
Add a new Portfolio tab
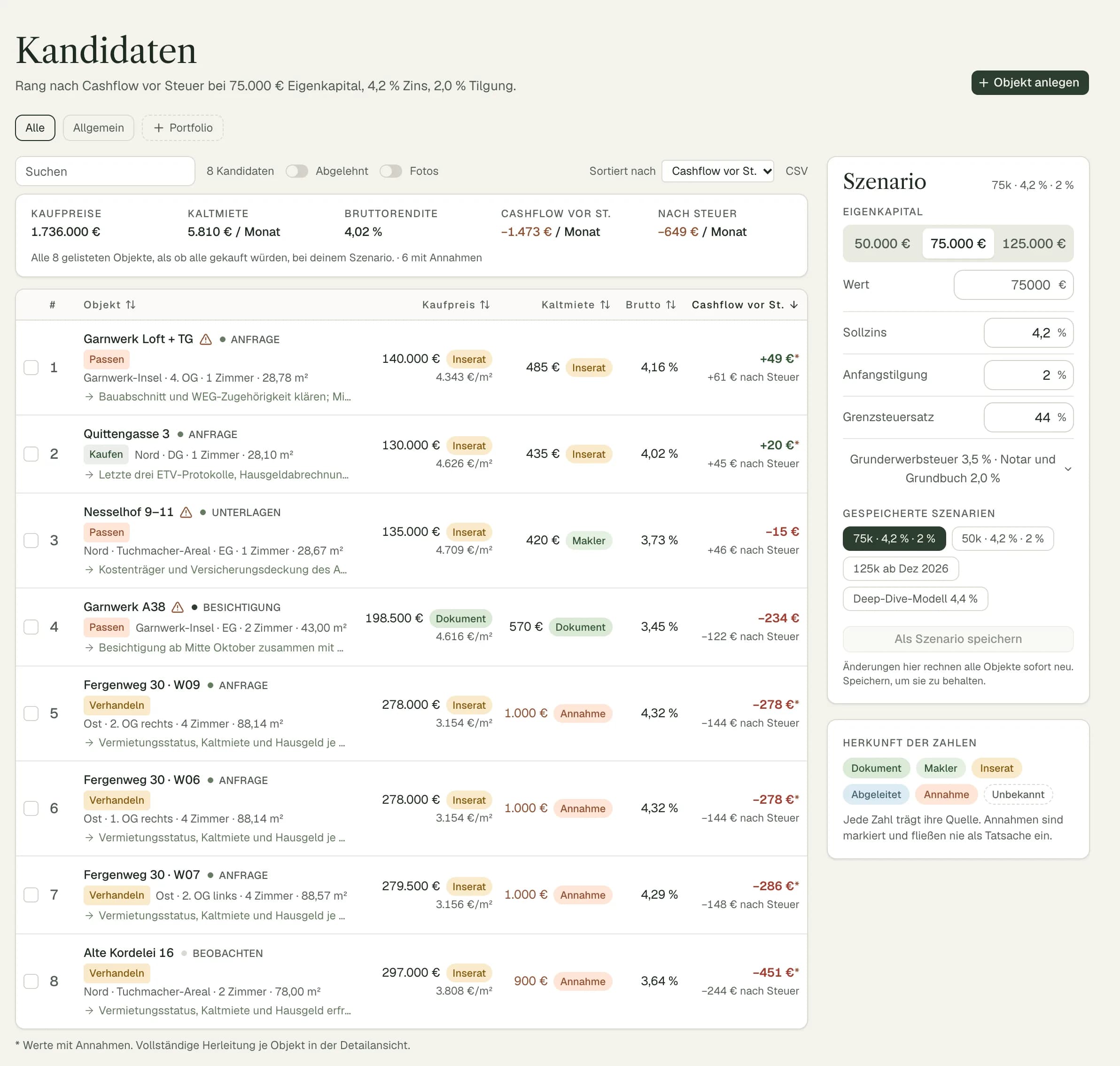pyautogui.click(x=182, y=128)
